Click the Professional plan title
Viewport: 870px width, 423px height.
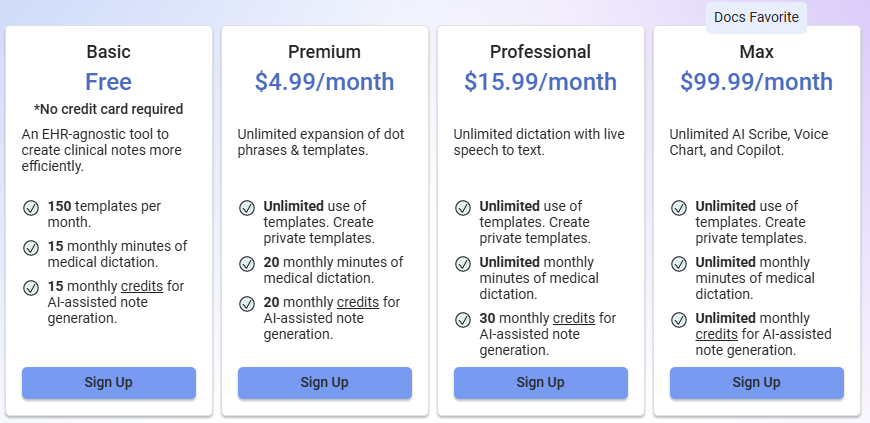tap(540, 52)
